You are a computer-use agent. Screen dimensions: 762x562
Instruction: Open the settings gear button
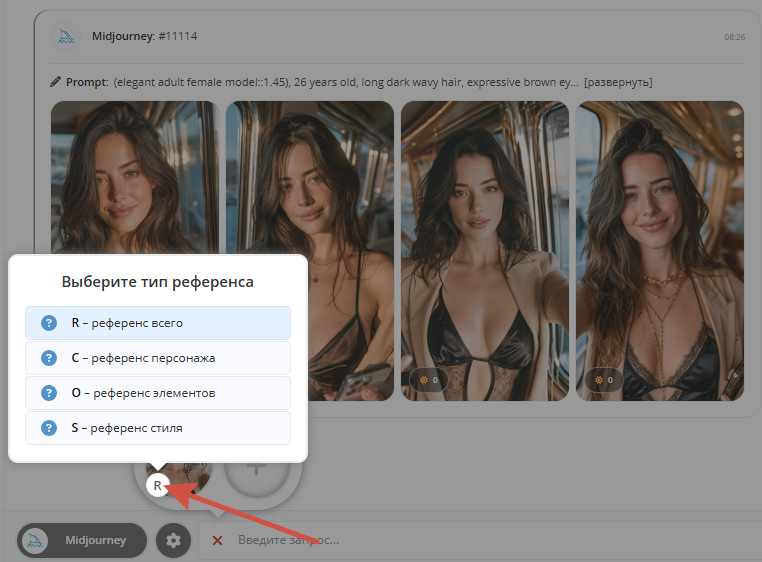[173, 540]
